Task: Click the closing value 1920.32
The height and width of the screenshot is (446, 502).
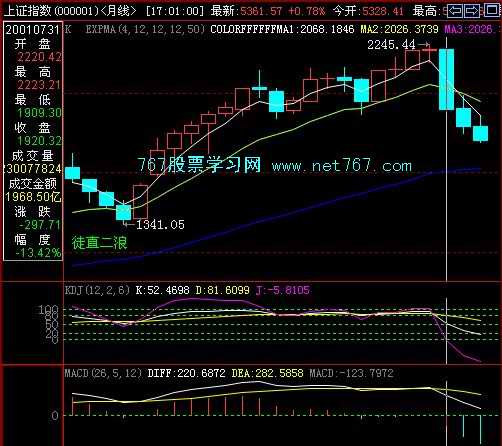Action: tap(39, 141)
